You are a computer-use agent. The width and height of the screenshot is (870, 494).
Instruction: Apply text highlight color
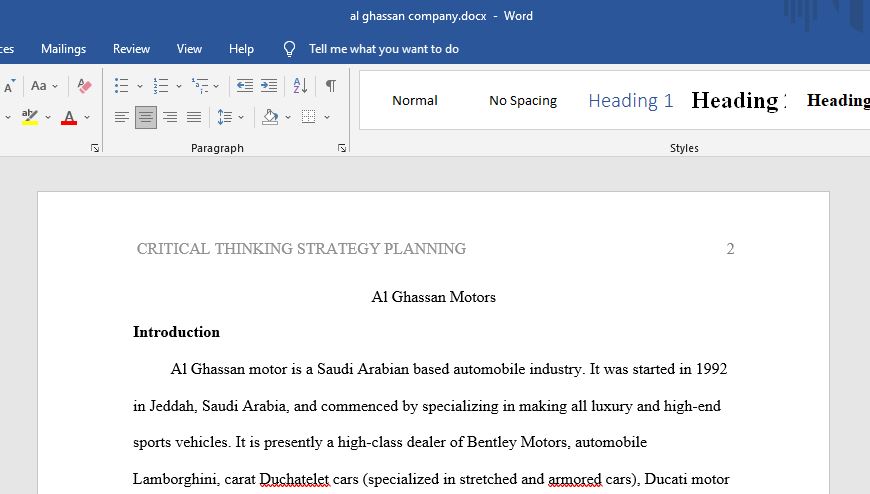[x=30, y=117]
